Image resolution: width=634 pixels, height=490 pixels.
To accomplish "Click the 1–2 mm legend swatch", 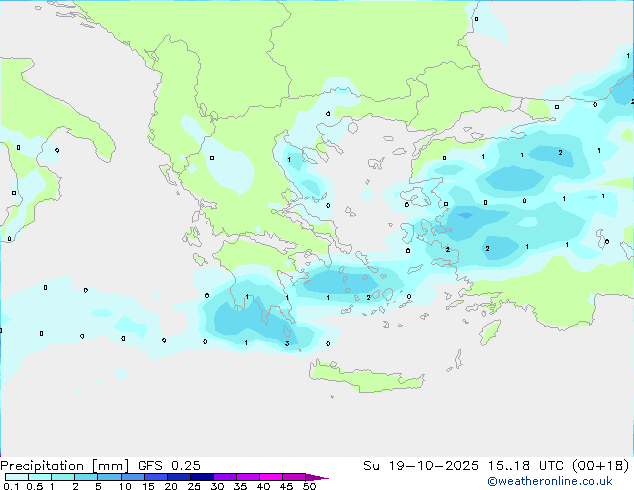I will [63, 477].
